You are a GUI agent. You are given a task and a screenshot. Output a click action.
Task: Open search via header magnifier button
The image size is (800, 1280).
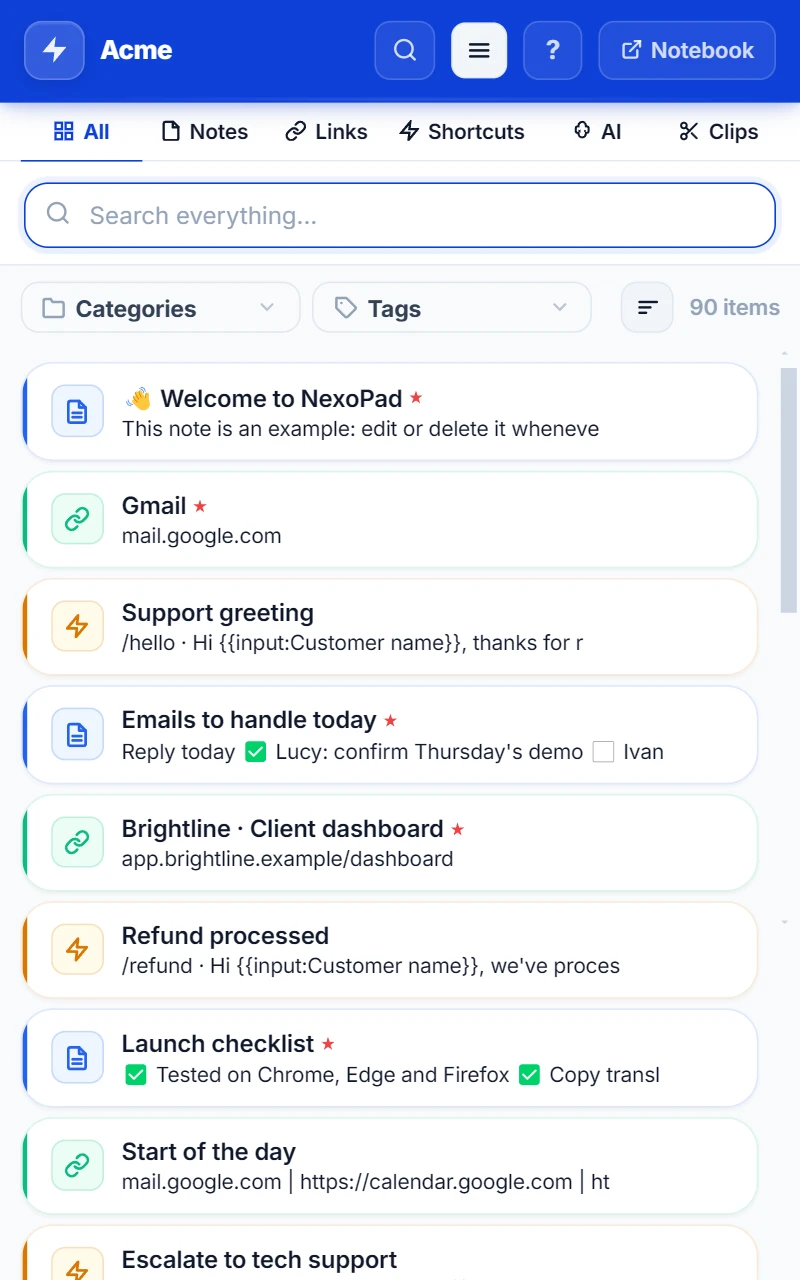(405, 50)
